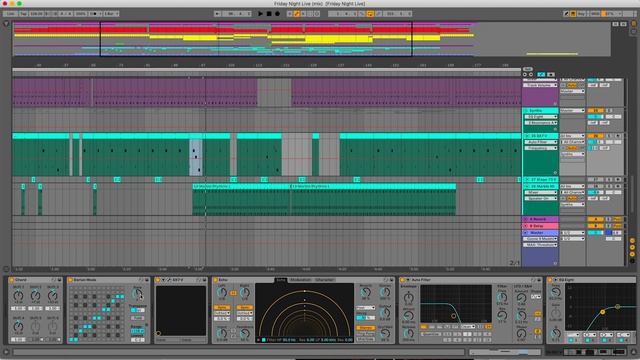Click the Tap tempo button
Viewport: 640px width, 360px height.
click(x=23, y=13)
